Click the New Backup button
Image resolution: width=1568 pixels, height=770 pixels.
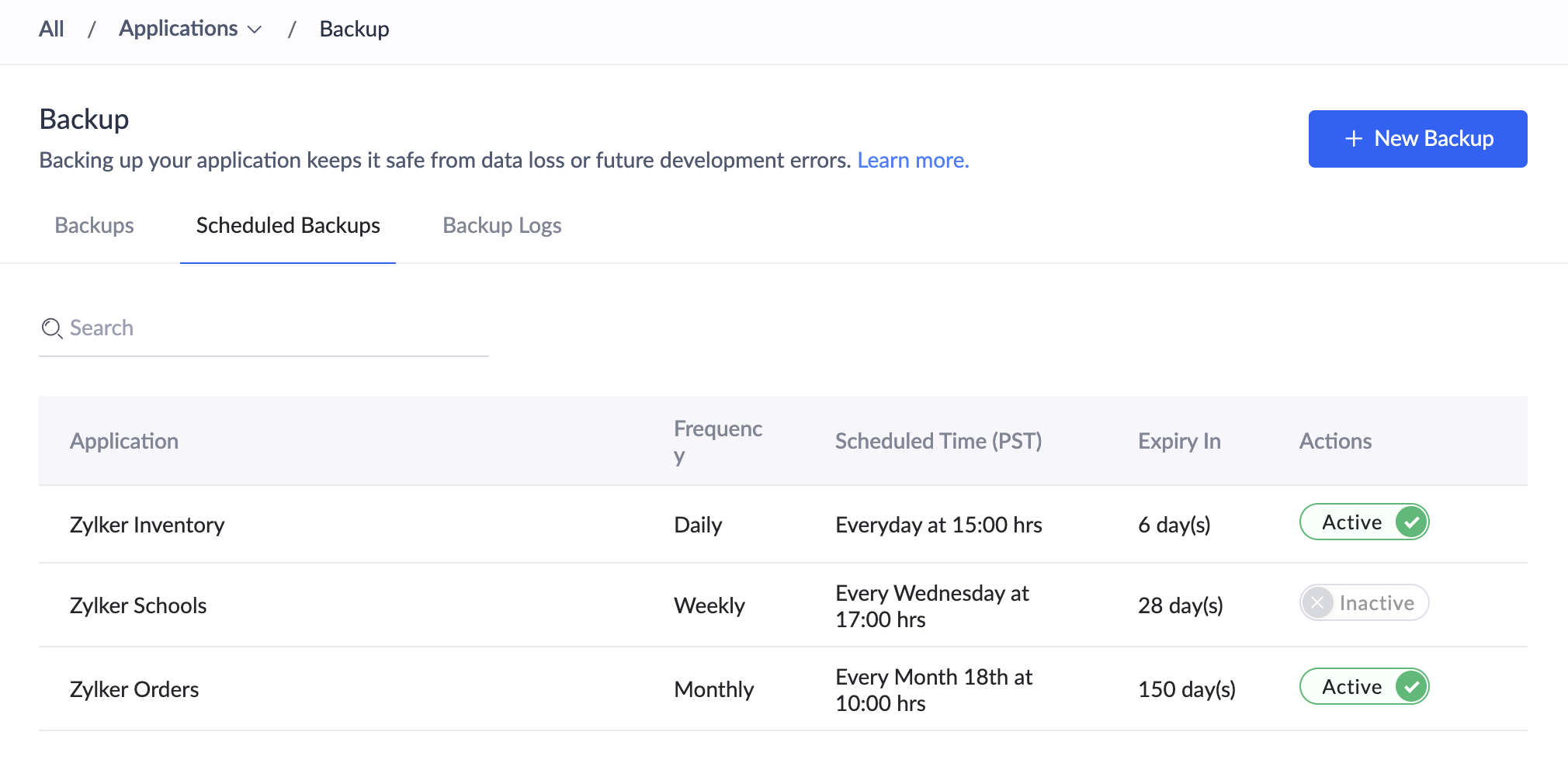[1417, 138]
